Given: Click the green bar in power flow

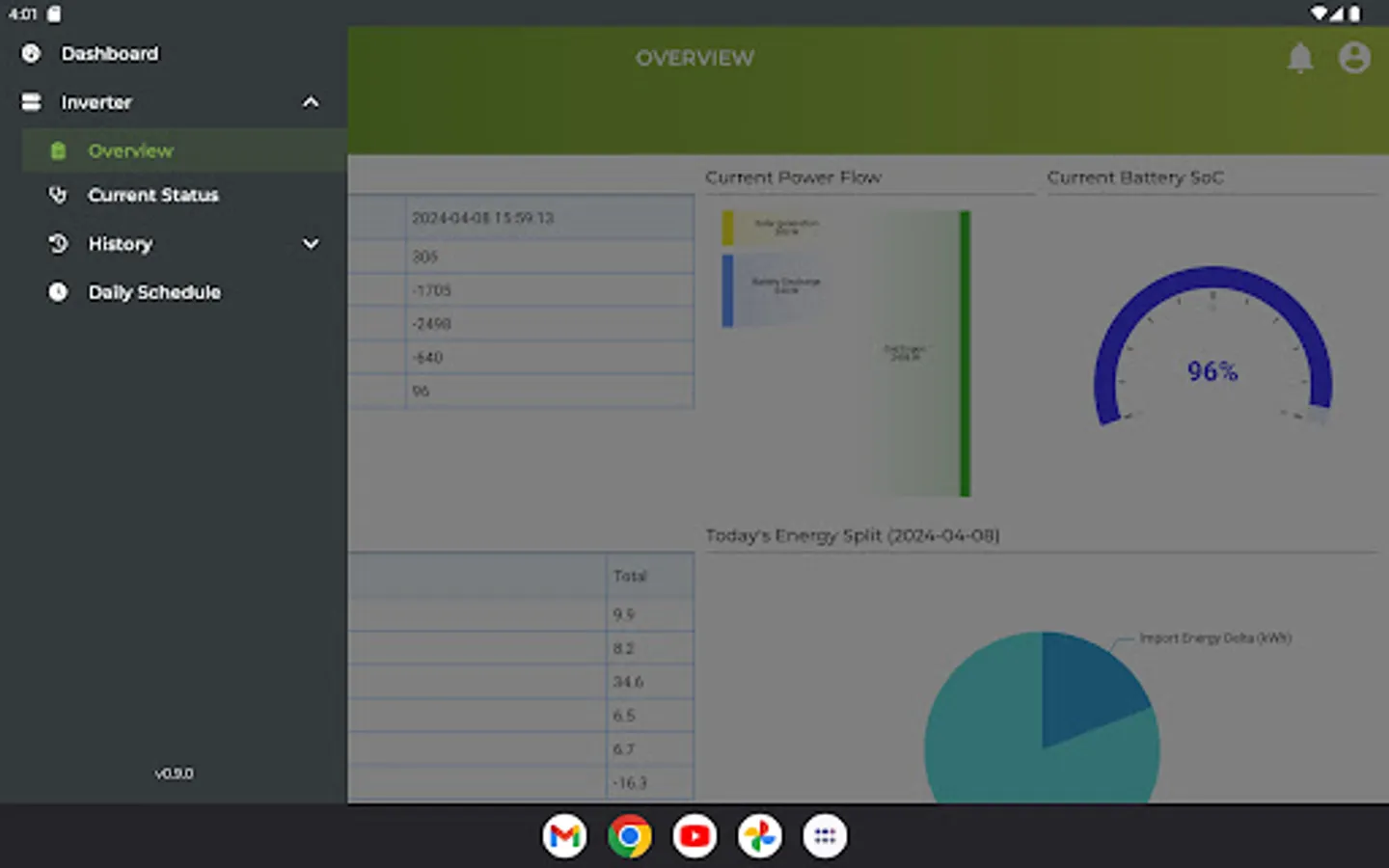Looking at the screenshot, I should click(965, 353).
